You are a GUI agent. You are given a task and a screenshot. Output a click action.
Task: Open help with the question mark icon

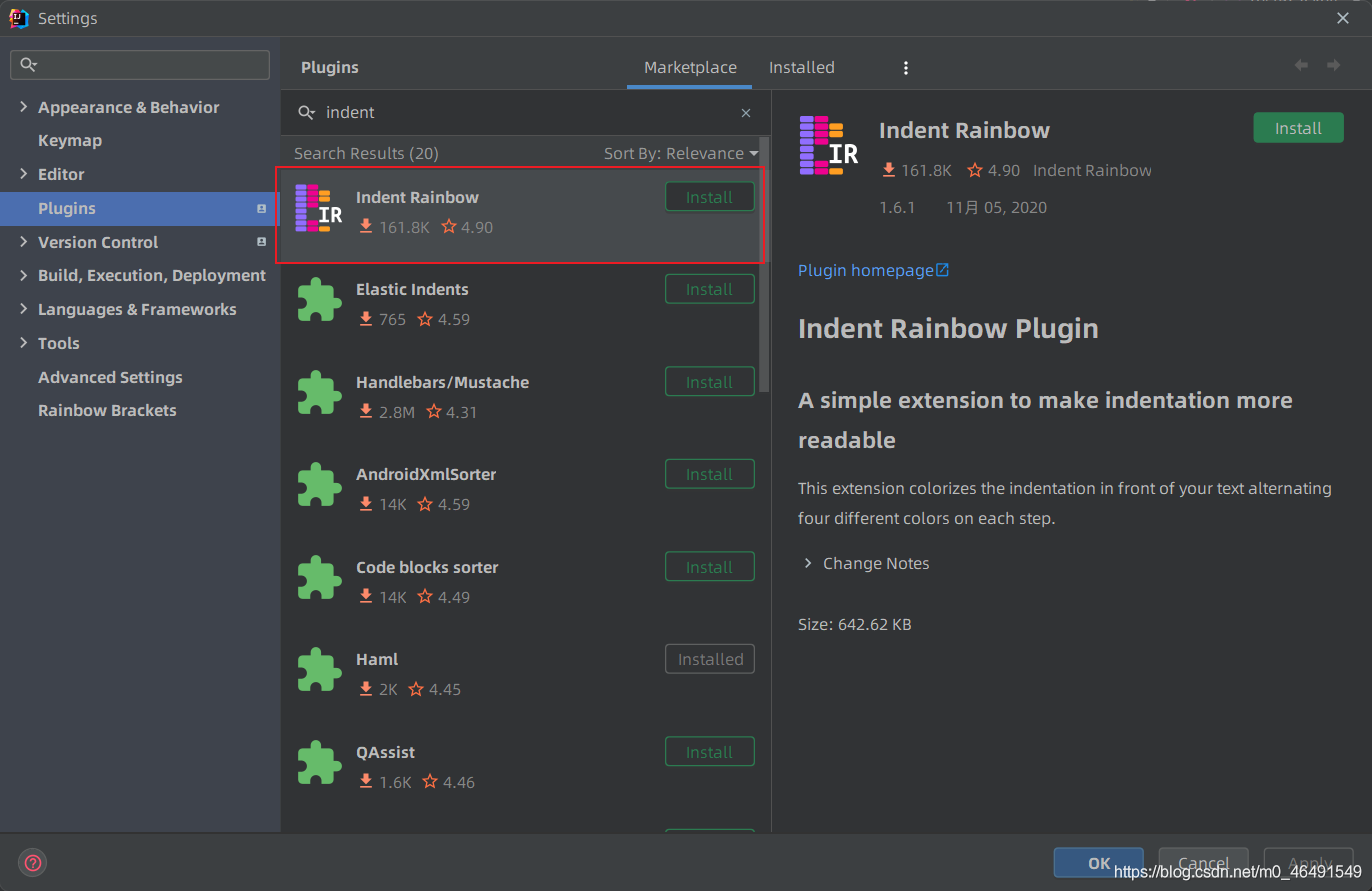click(x=33, y=862)
